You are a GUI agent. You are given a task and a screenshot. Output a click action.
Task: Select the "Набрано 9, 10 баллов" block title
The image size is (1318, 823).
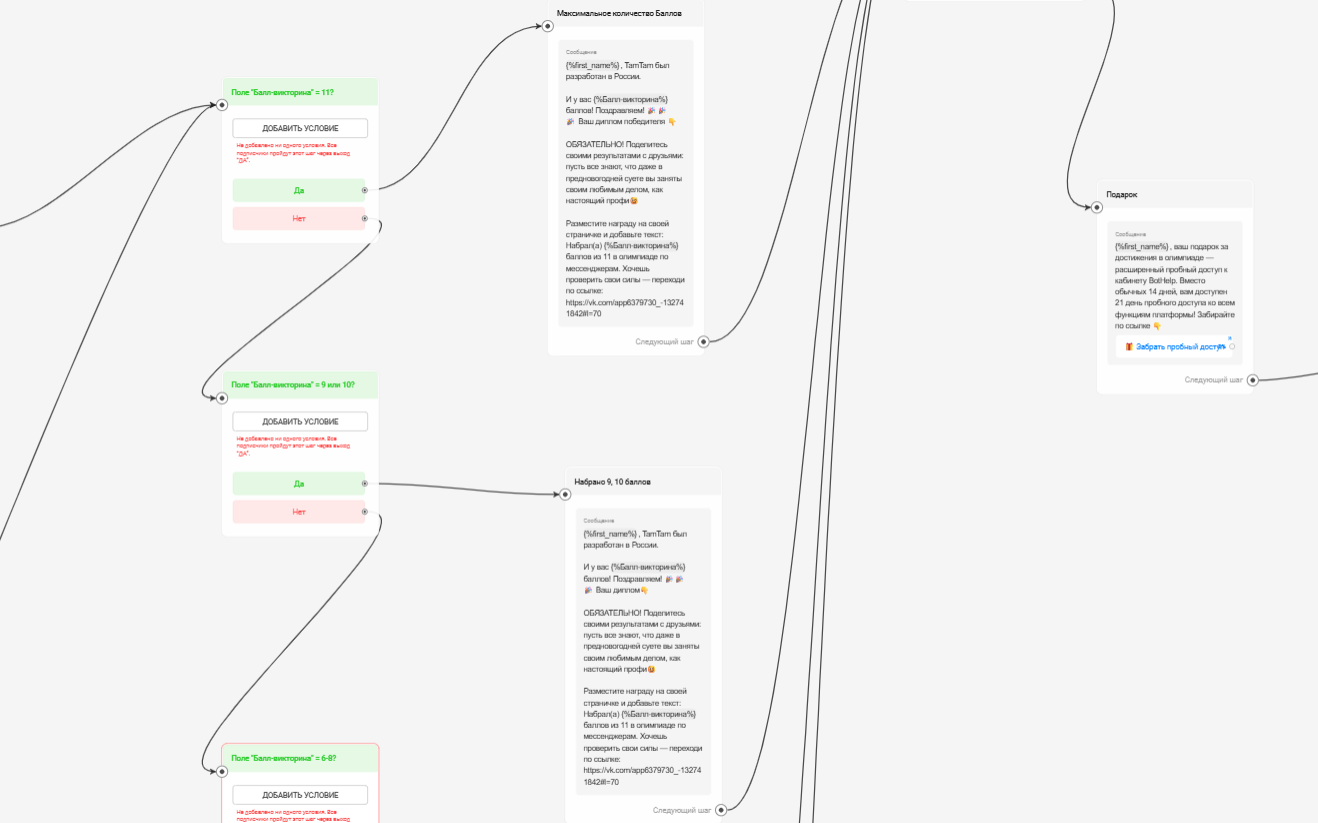[612, 482]
